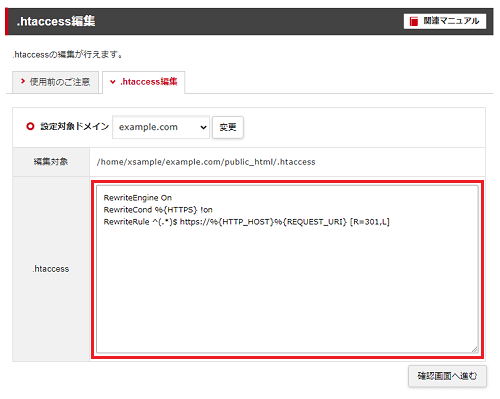Viewport: 500px width, 399px height.
Task: Click the 'RewriteEngine On' line
Action: [138, 198]
